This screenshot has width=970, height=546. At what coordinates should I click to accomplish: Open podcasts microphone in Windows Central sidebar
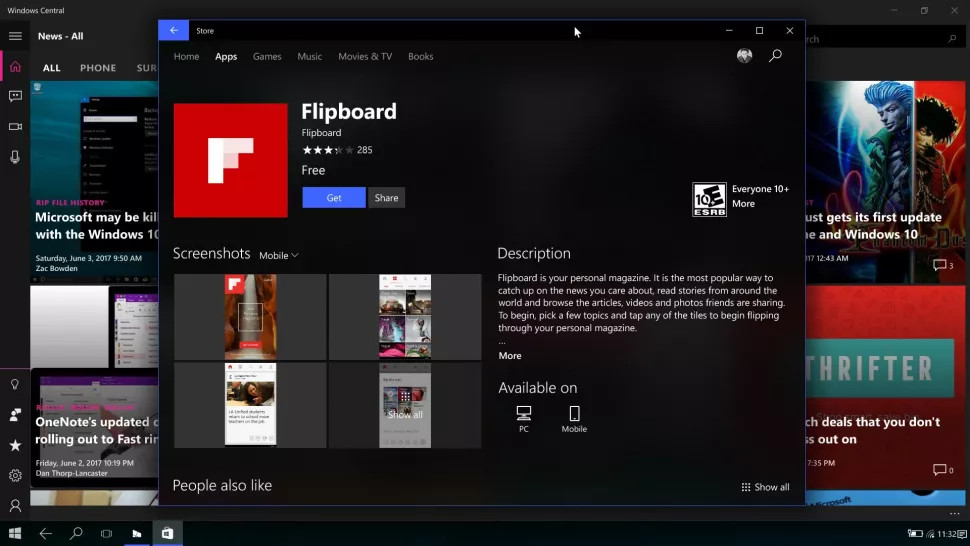15,157
